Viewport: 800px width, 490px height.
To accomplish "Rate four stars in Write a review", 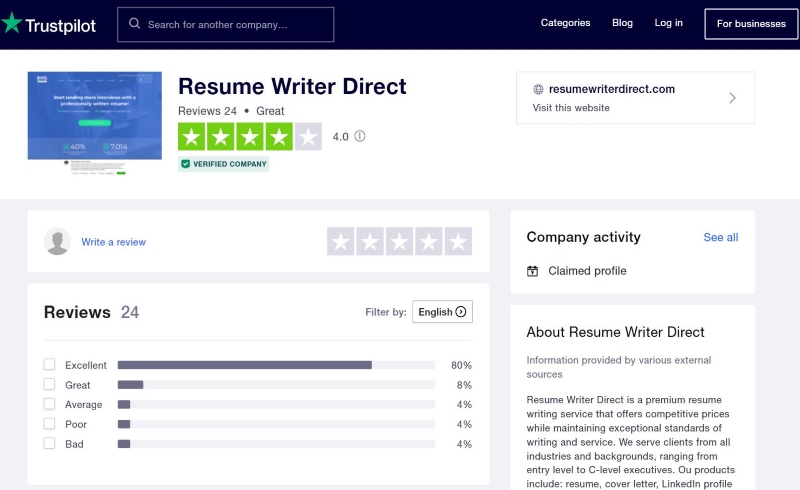I will pyautogui.click(x=429, y=241).
